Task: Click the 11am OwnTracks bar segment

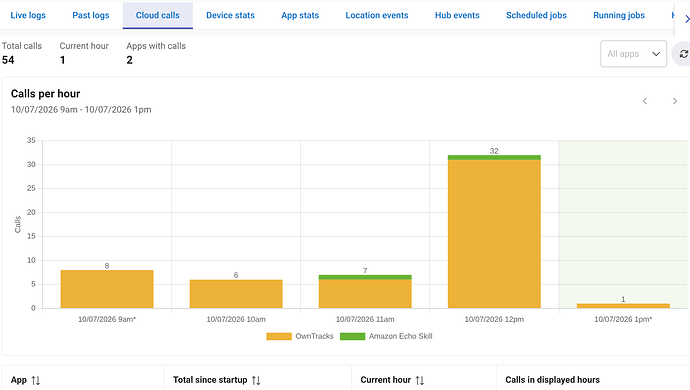Action: pos(365,294)
